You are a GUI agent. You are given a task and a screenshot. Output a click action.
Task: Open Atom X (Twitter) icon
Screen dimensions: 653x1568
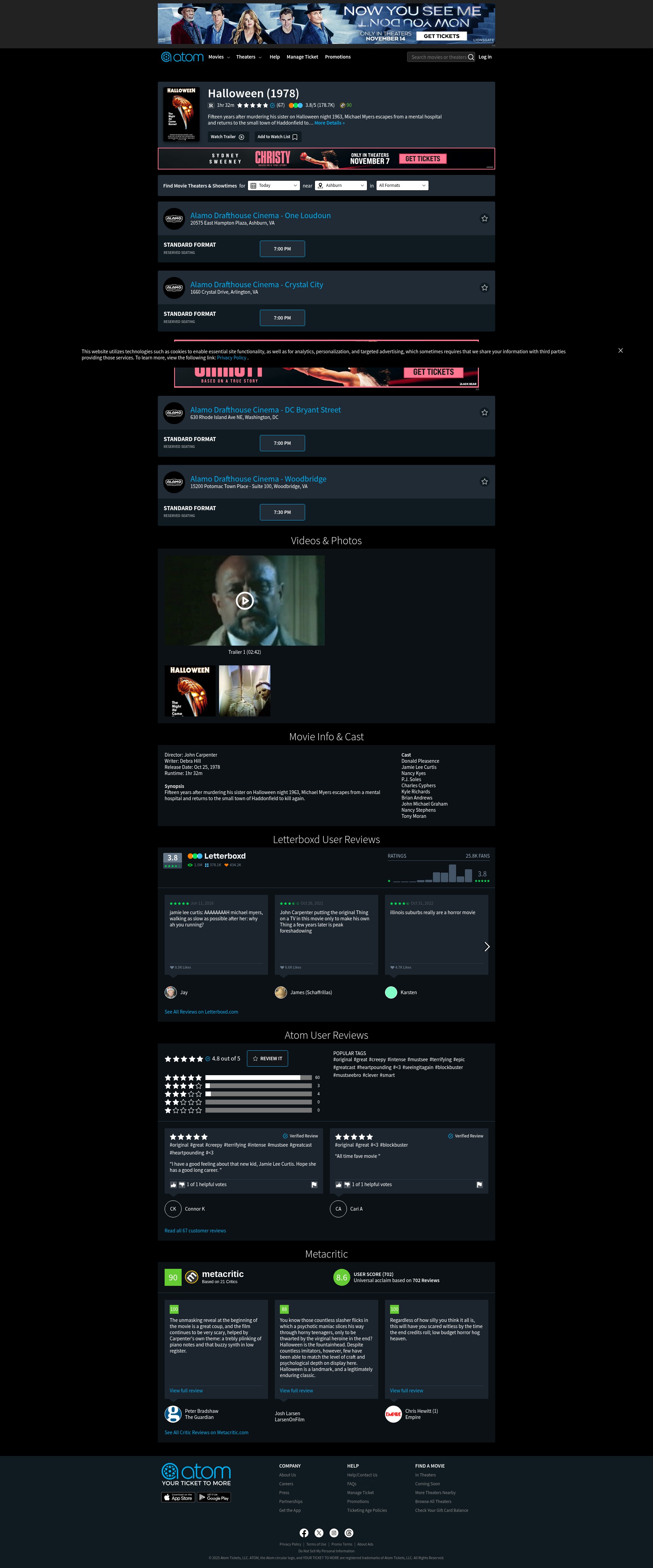(x=319, y=1533)
